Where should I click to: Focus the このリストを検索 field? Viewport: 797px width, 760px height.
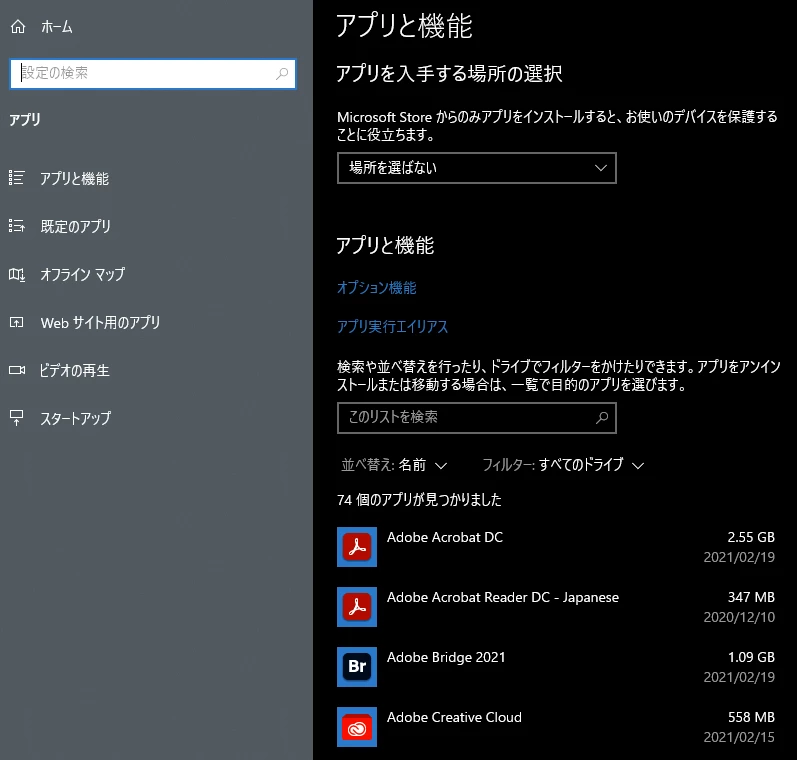click(x=477, y=418)
